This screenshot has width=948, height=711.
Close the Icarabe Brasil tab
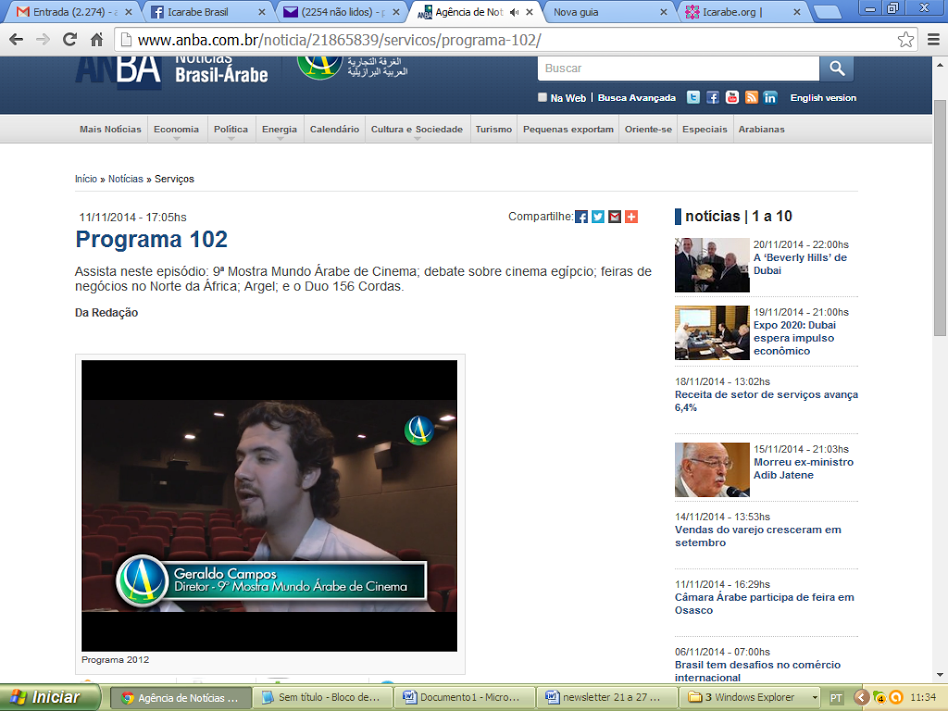pyautogui.click(x=261, y=12)
